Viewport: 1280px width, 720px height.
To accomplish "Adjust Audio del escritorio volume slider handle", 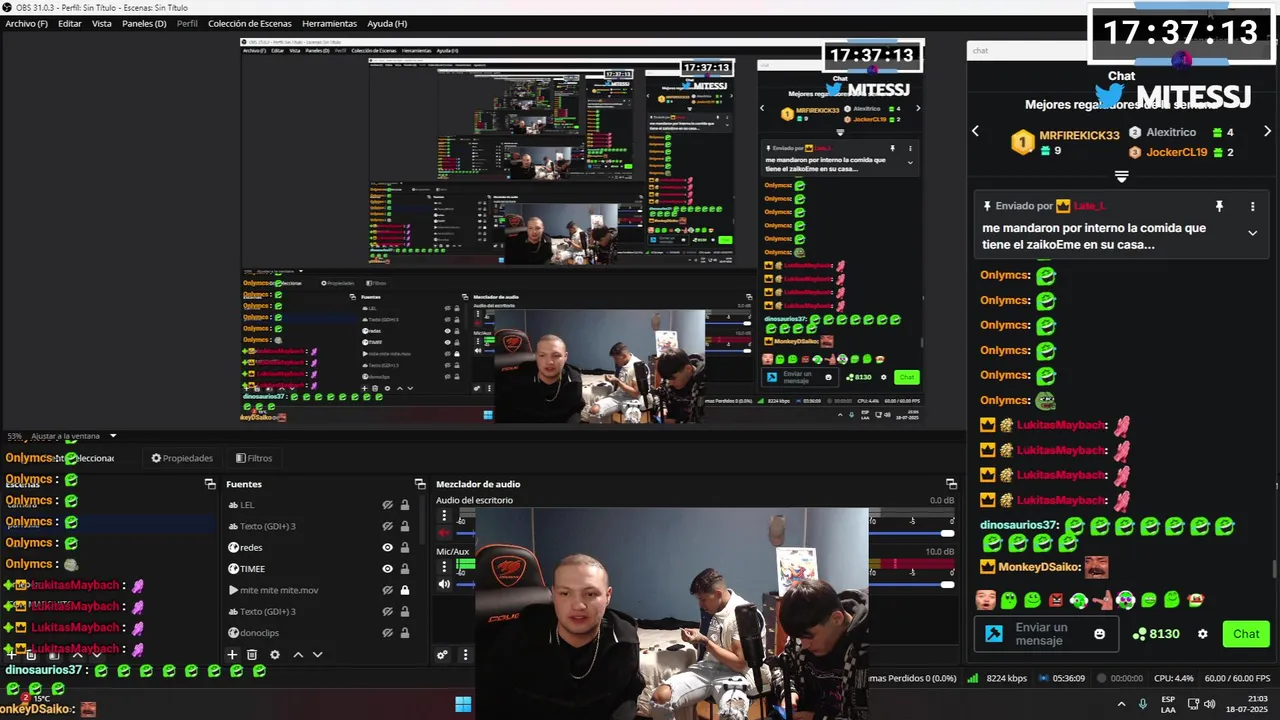I will point(947,533).
